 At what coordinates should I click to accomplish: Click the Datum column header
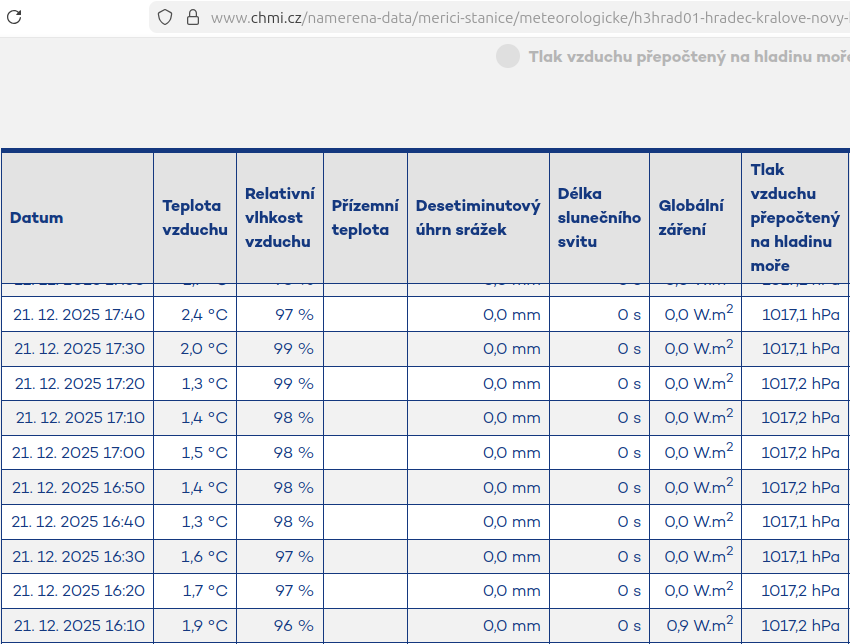point(37,218)
